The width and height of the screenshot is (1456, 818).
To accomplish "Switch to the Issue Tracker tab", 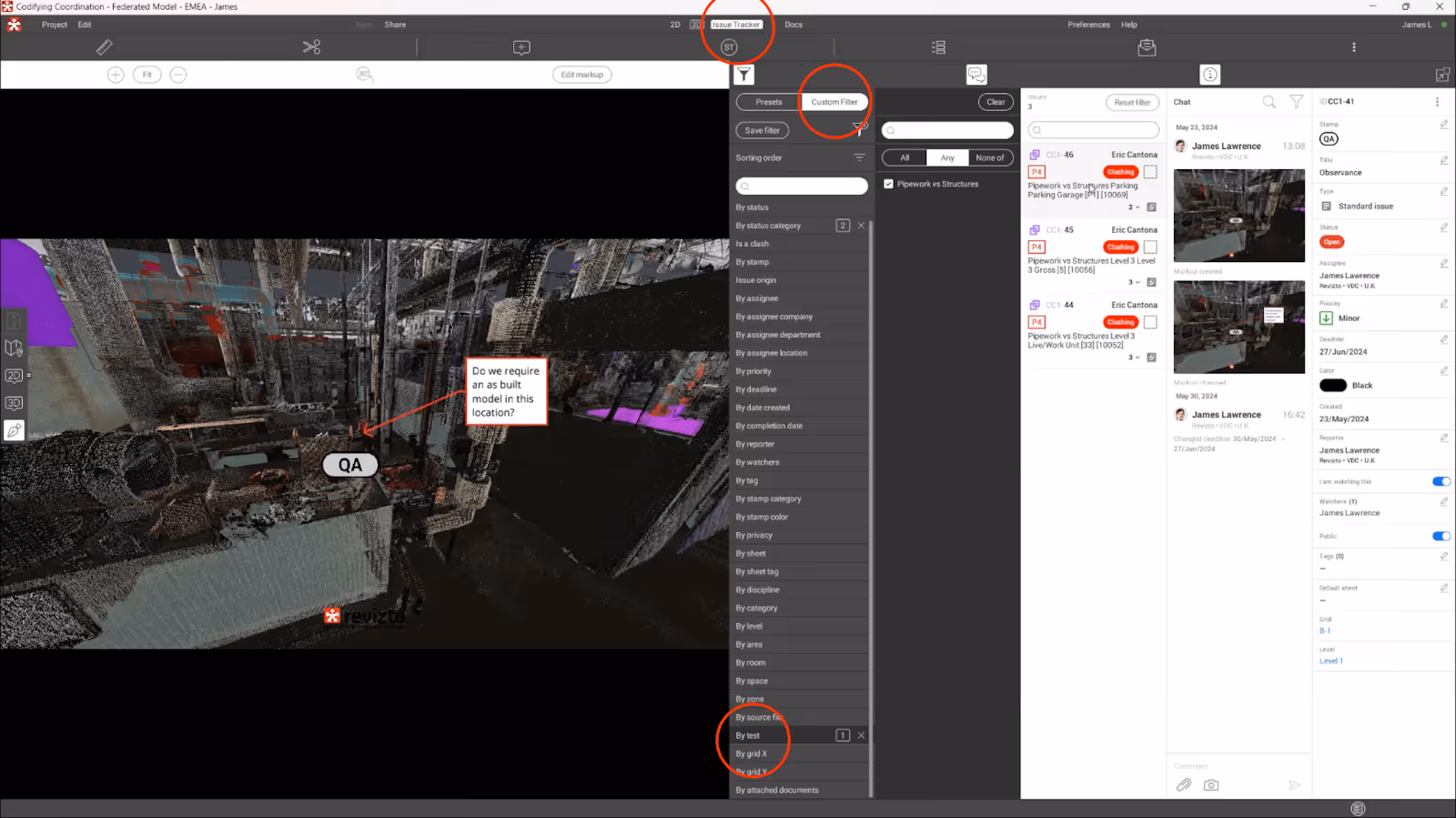I will 735,25.
